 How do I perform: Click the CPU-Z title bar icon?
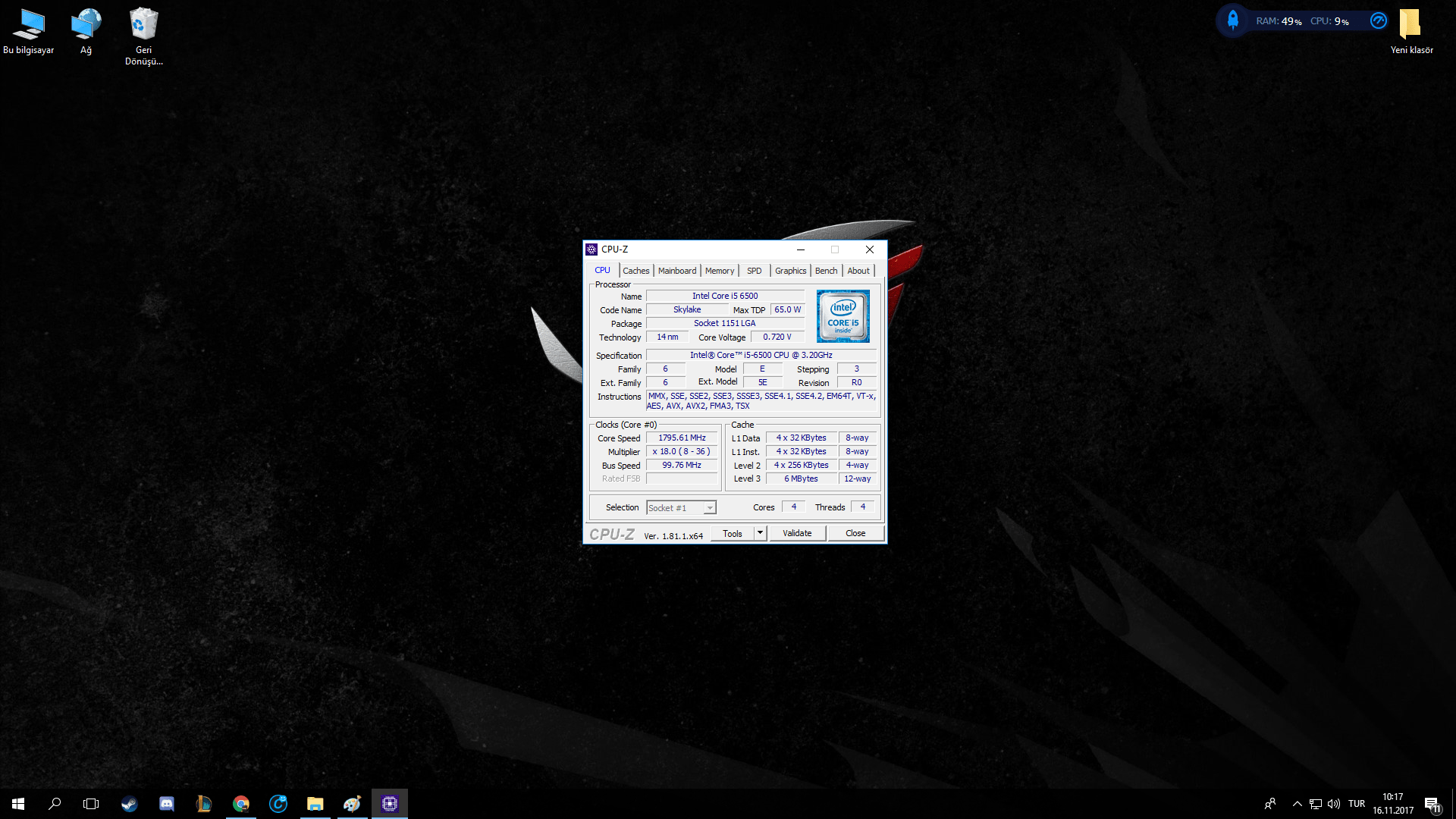coord(591,249)
